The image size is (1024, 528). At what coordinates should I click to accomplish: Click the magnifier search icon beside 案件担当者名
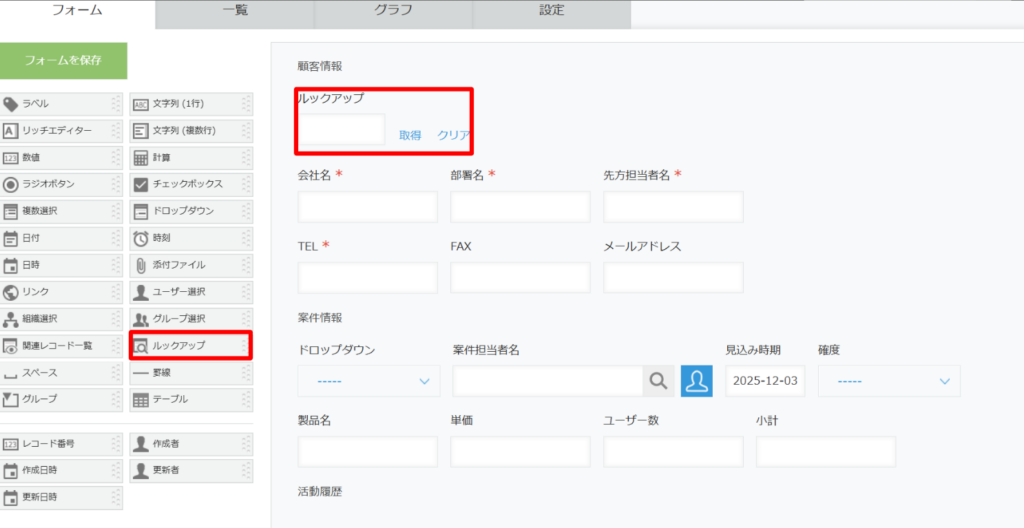pyautogui.click(x=657, y=381)
